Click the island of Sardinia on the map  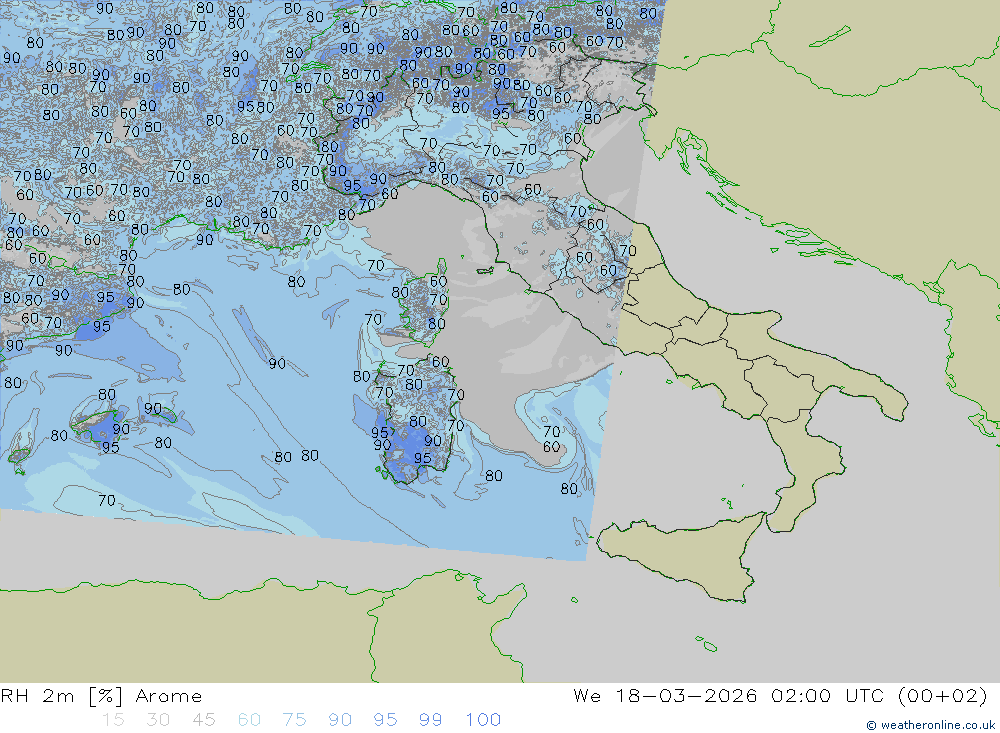(418, 421)
